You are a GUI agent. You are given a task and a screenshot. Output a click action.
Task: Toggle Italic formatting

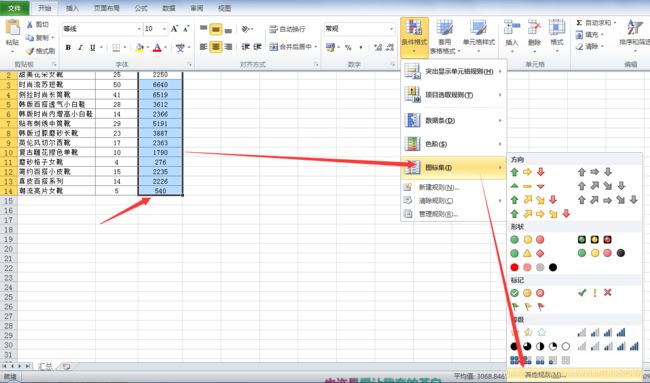click(x=80, y=48)
